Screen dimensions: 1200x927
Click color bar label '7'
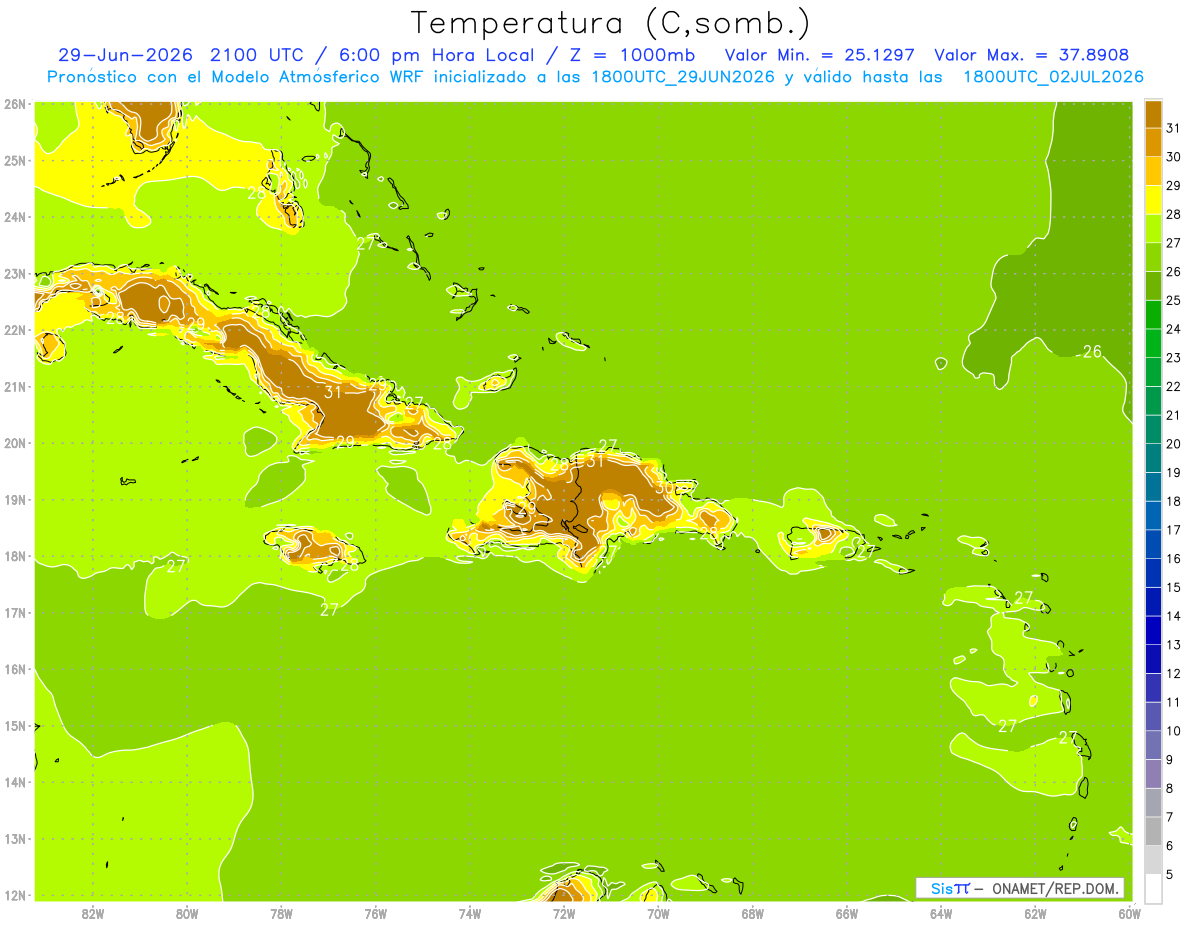pos(1169,817)
